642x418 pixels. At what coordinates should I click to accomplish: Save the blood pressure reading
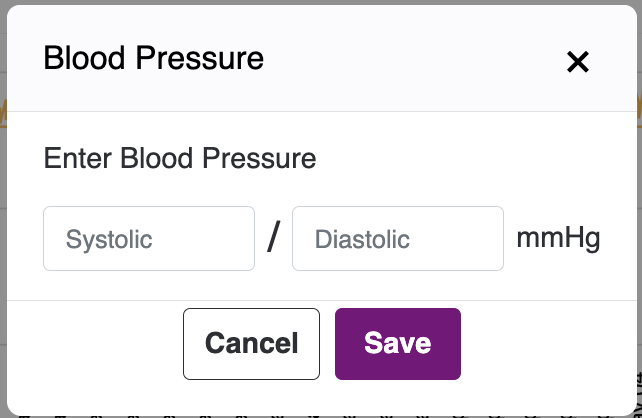coord(397,344)
